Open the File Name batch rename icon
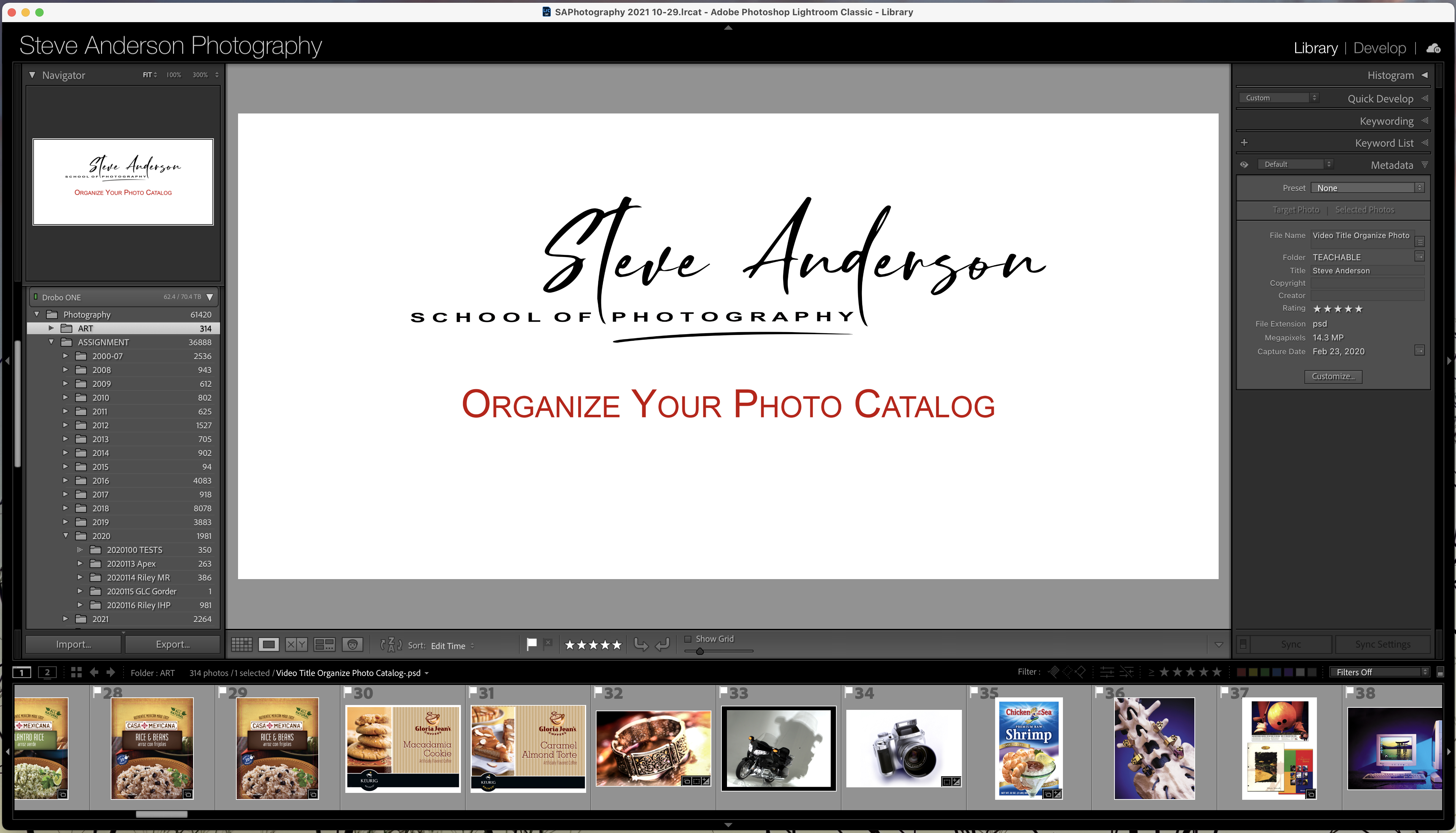The image size is (1456, 833). (x=1419, y=241)
